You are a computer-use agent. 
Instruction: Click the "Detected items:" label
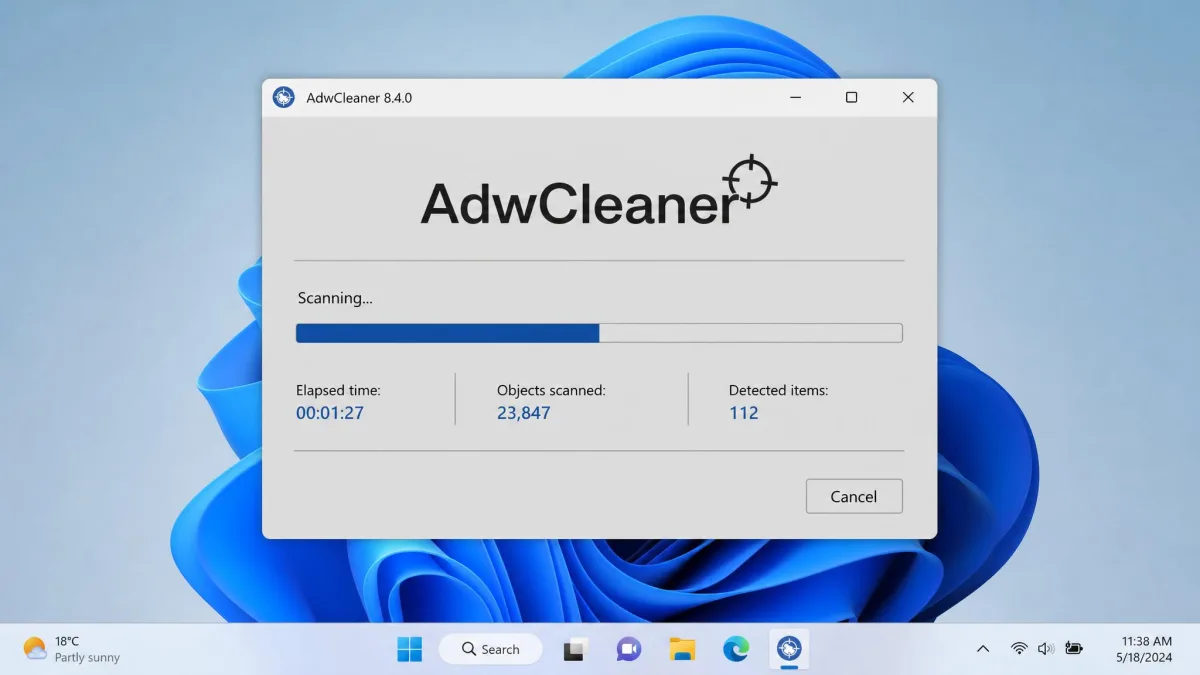tap(779, 390)
